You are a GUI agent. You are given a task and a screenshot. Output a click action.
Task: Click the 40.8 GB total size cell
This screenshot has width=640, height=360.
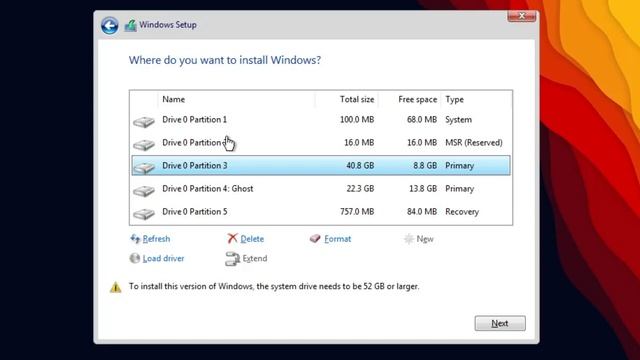[360, 165]
